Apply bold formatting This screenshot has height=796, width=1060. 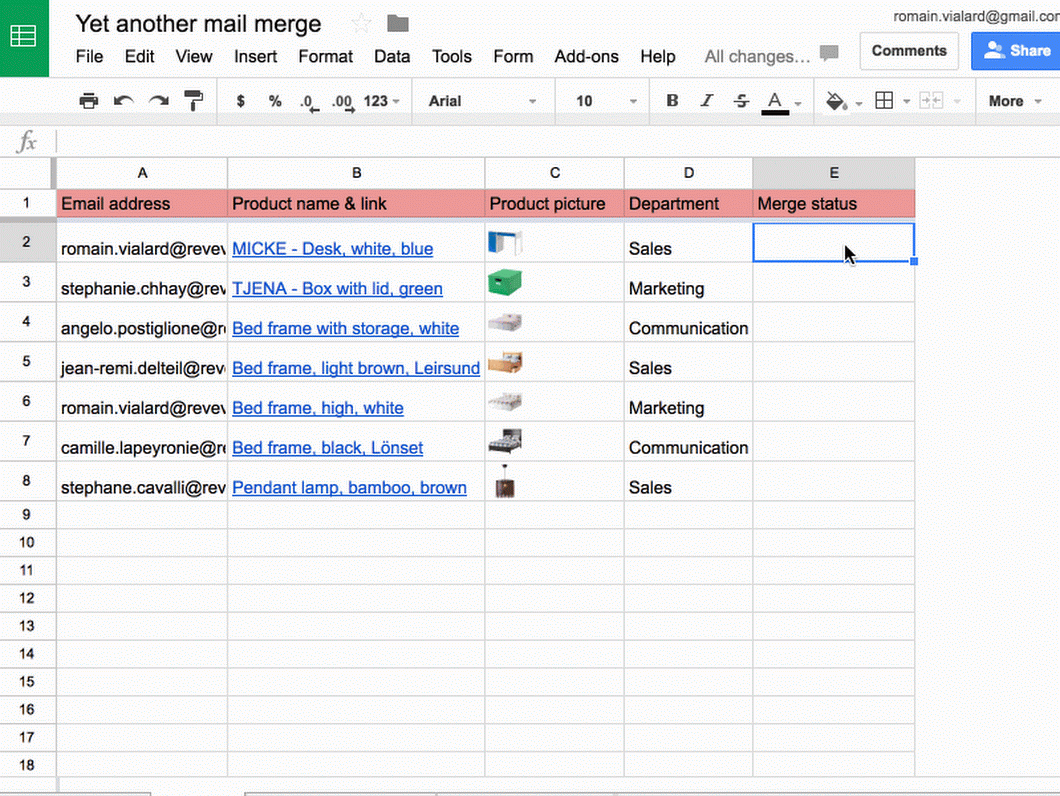672,100
